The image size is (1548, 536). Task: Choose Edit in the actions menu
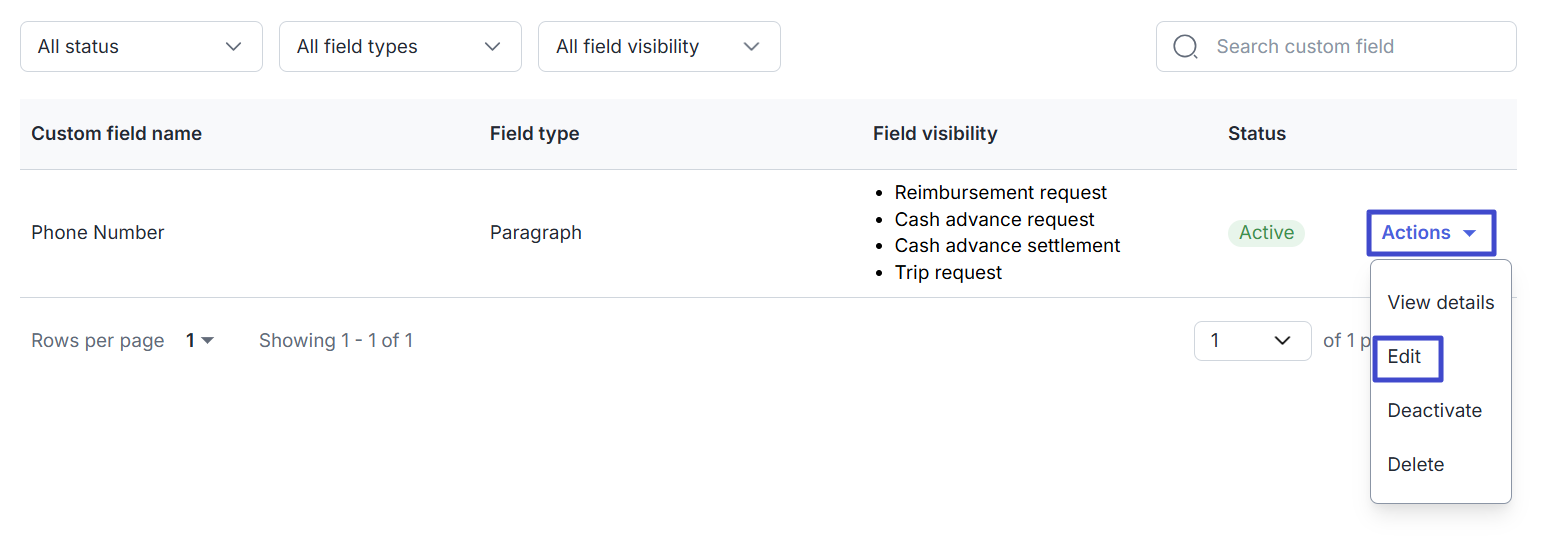coord(1405,357)
